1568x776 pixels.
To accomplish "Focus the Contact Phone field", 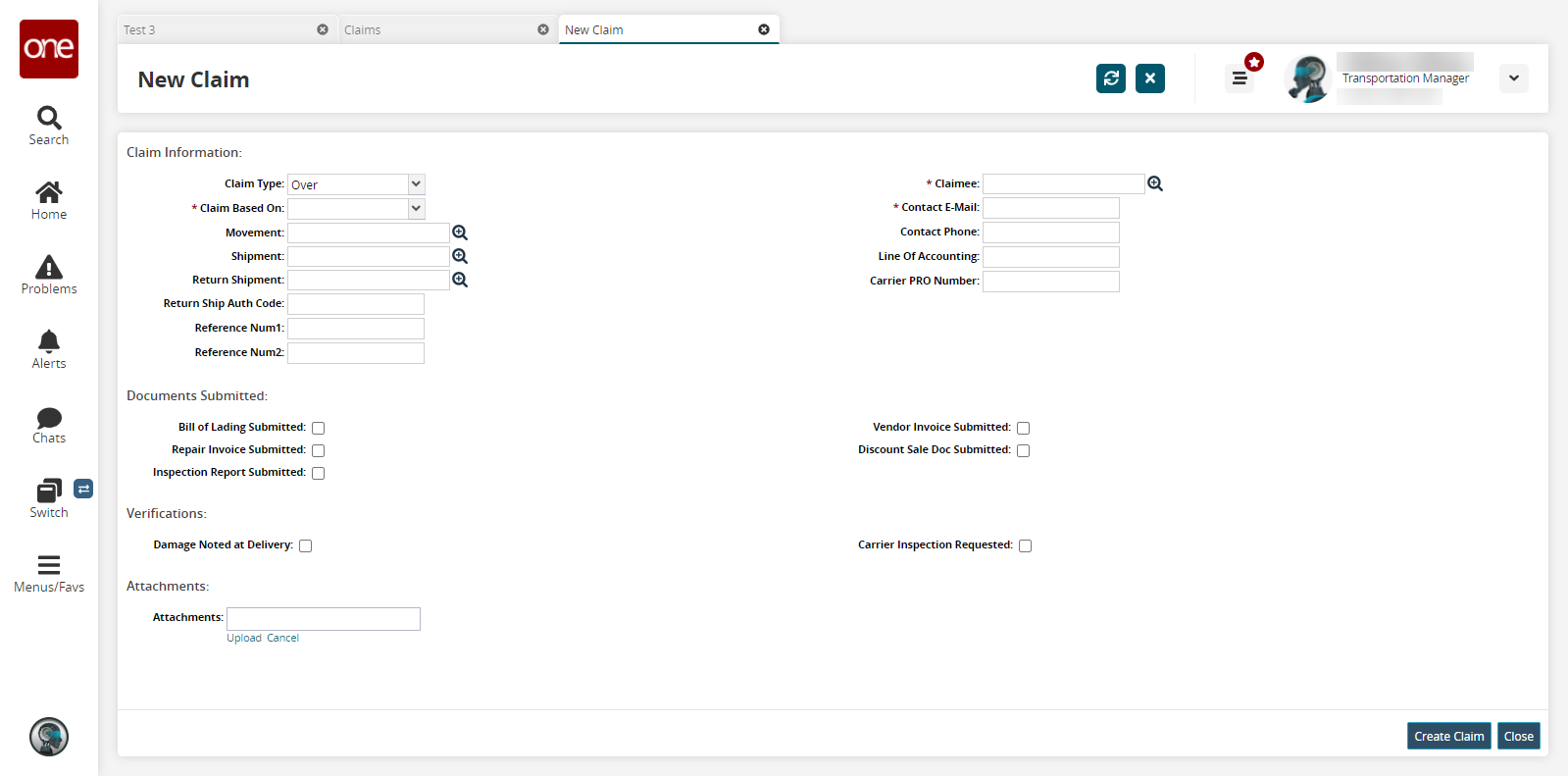I will click(1051, 233).
